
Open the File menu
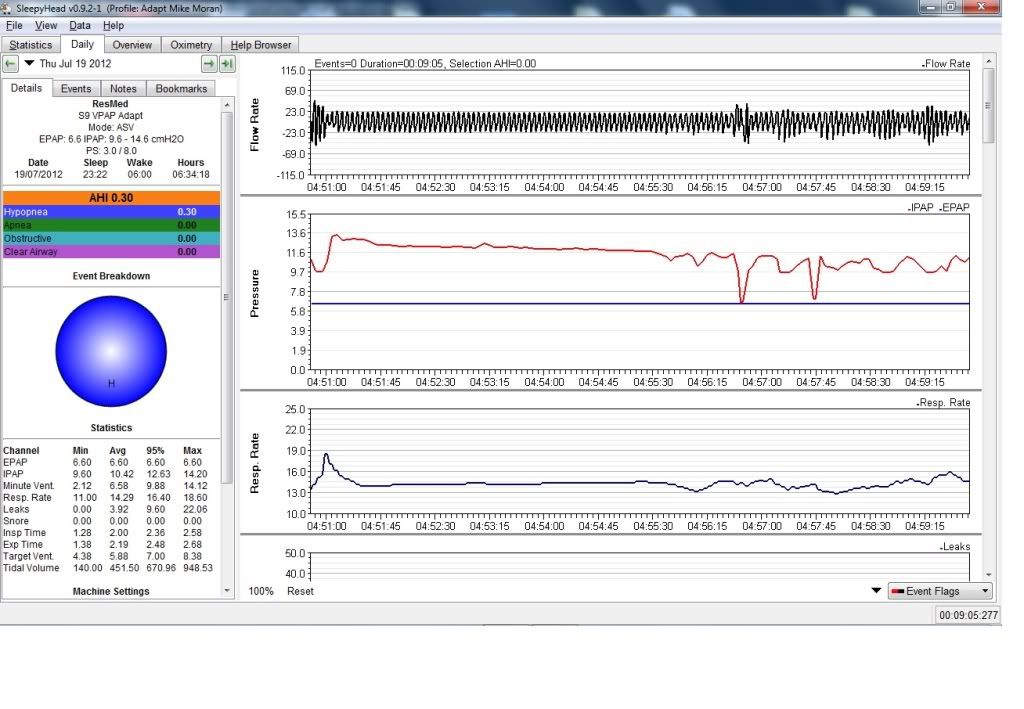(x=14, y=25)
